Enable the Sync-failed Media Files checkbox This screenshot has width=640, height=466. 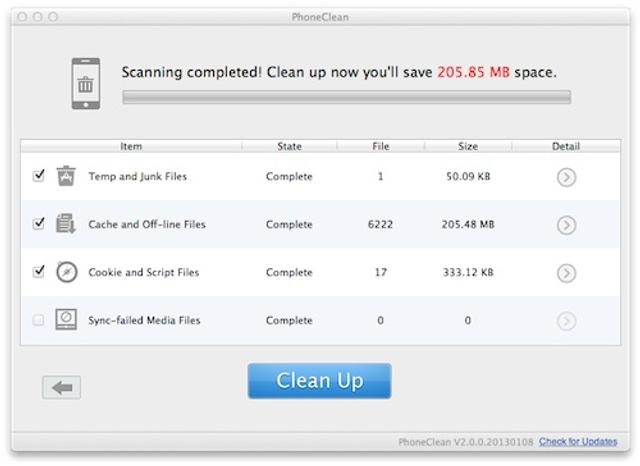click(39, 320)
